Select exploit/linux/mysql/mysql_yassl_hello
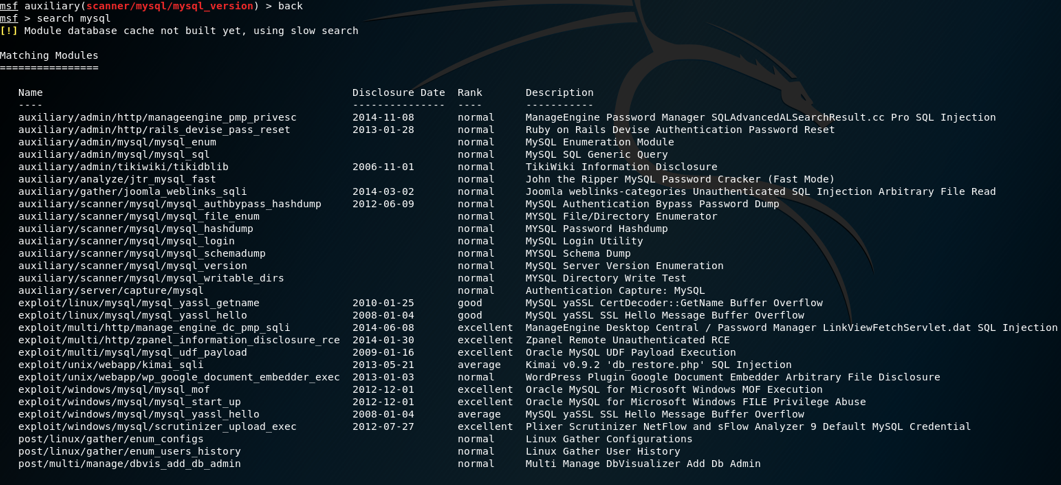Screen dimensions: 1061x485 (133, 315)
